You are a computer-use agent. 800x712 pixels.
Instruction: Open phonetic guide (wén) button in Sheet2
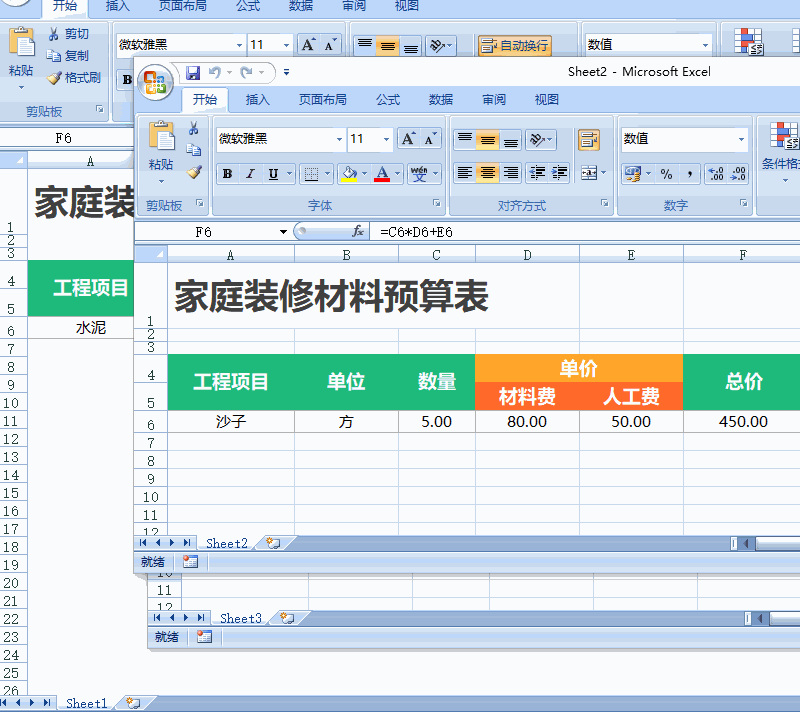419,174
